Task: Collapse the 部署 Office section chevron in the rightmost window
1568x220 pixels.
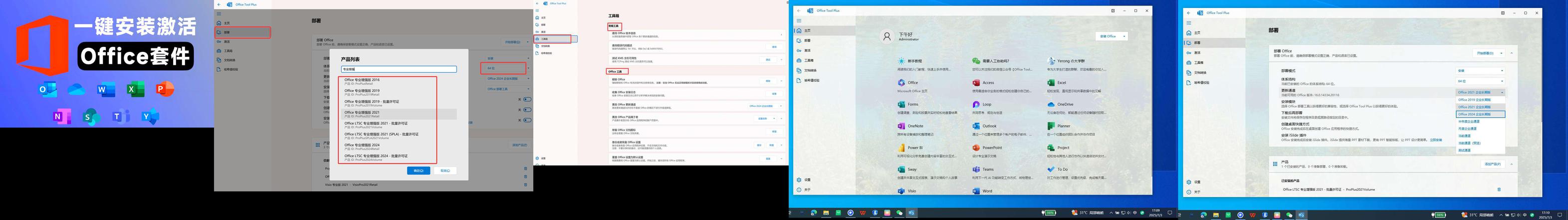Action: (x=1512, y=54)
